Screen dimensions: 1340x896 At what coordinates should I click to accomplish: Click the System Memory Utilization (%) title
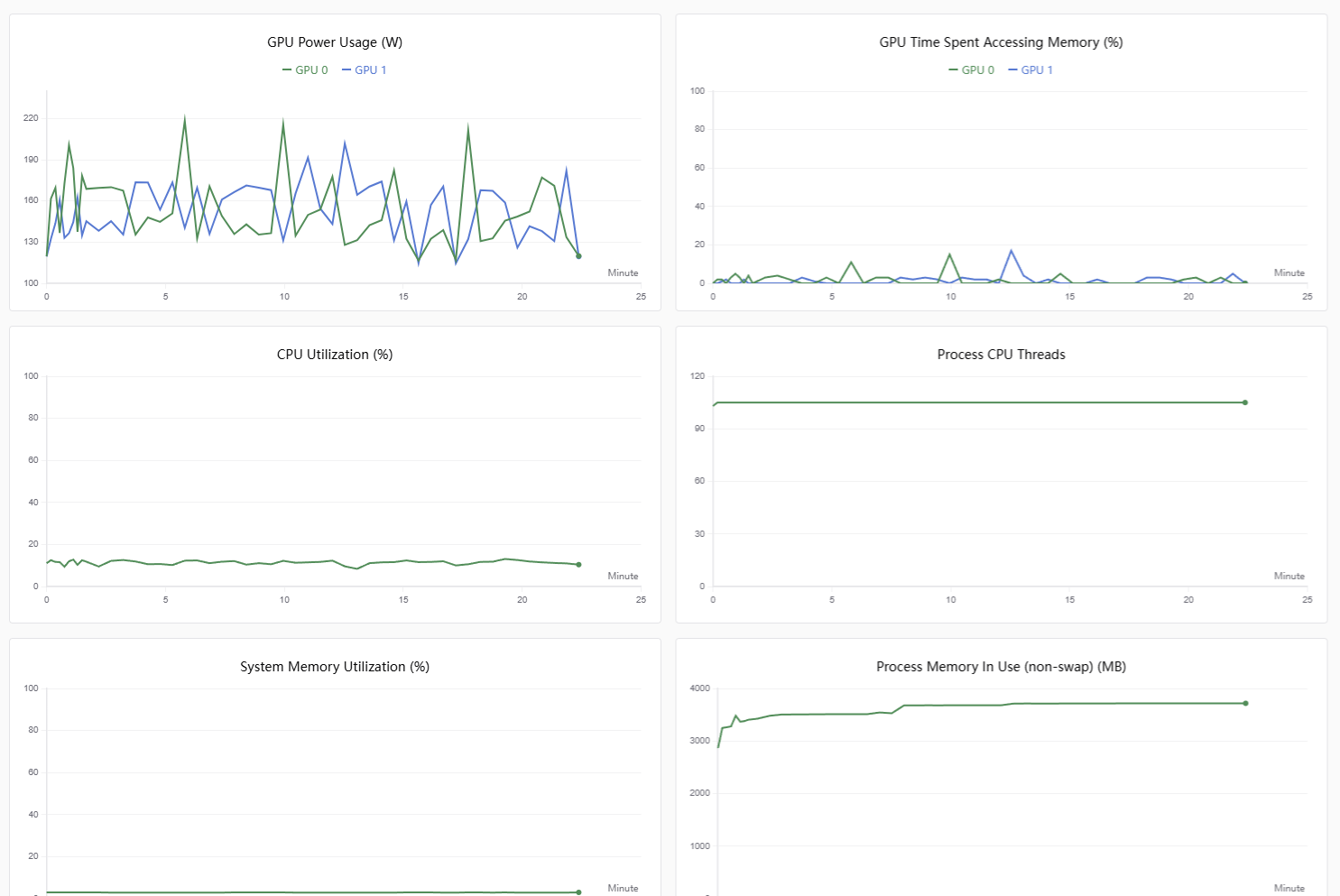(x=335, y=667)
